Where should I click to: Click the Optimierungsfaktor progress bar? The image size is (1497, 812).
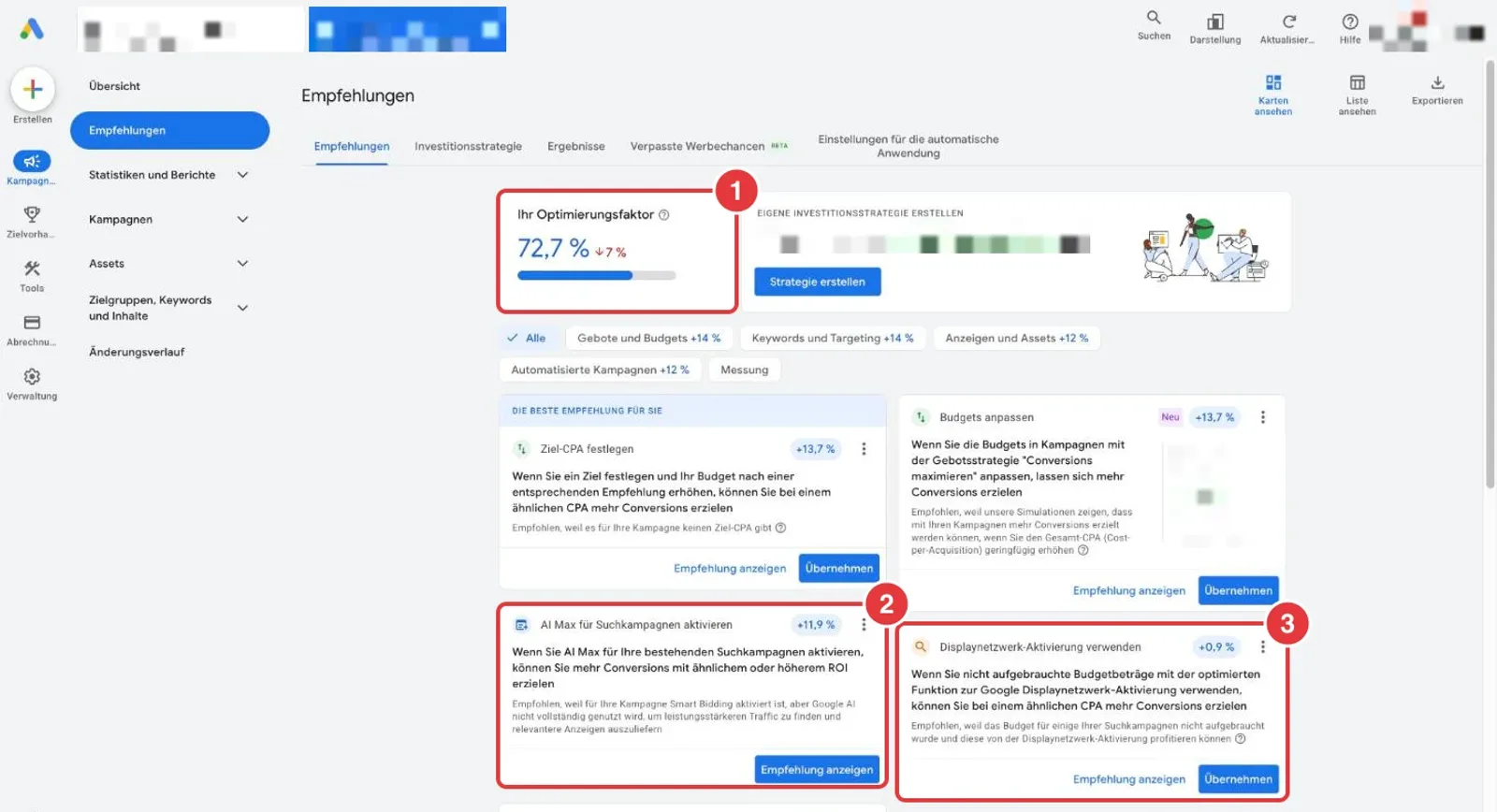(597, 276)
